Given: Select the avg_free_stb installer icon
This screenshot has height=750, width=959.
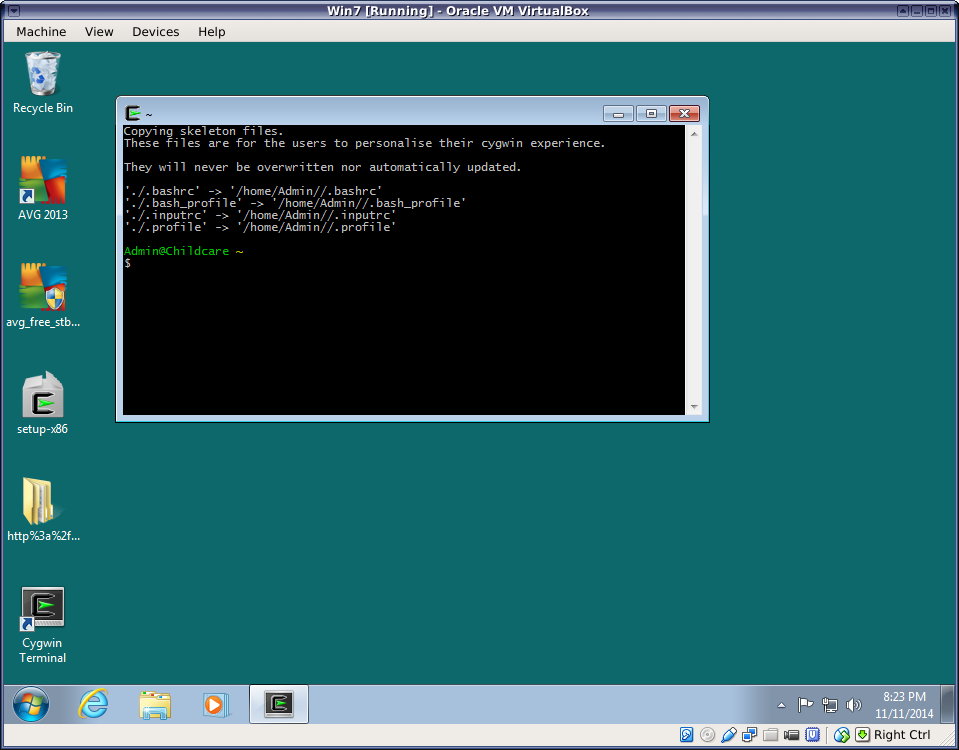Looking at the screenshot, I should pos(42,295).
